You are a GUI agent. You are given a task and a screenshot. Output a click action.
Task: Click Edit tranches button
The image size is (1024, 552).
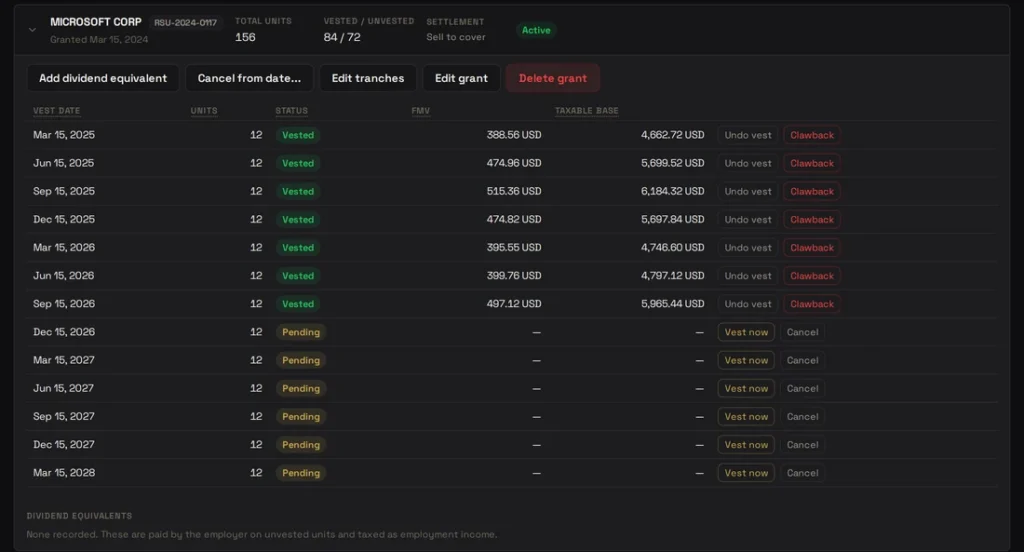pyautogui.click(x=368, y=78)
